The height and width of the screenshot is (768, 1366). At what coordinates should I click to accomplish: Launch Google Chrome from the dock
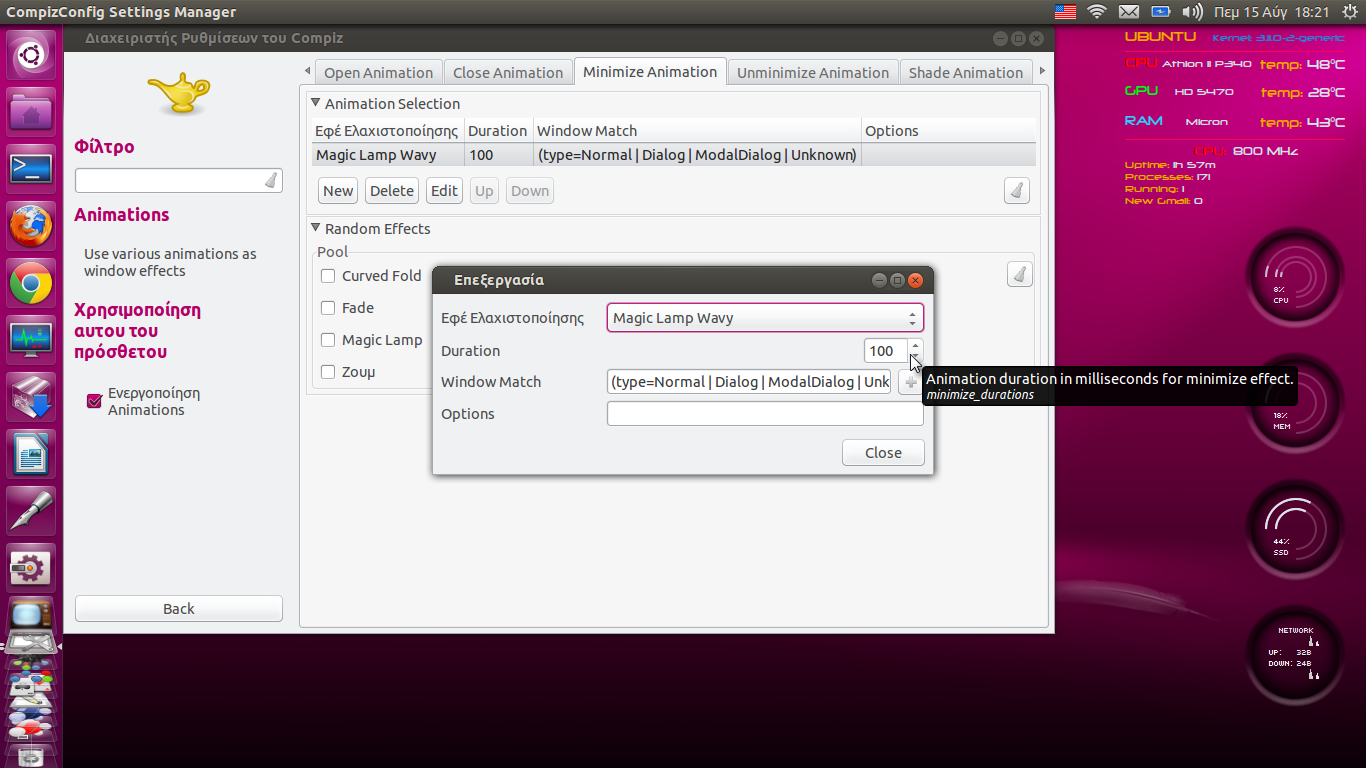pos(31,284)
